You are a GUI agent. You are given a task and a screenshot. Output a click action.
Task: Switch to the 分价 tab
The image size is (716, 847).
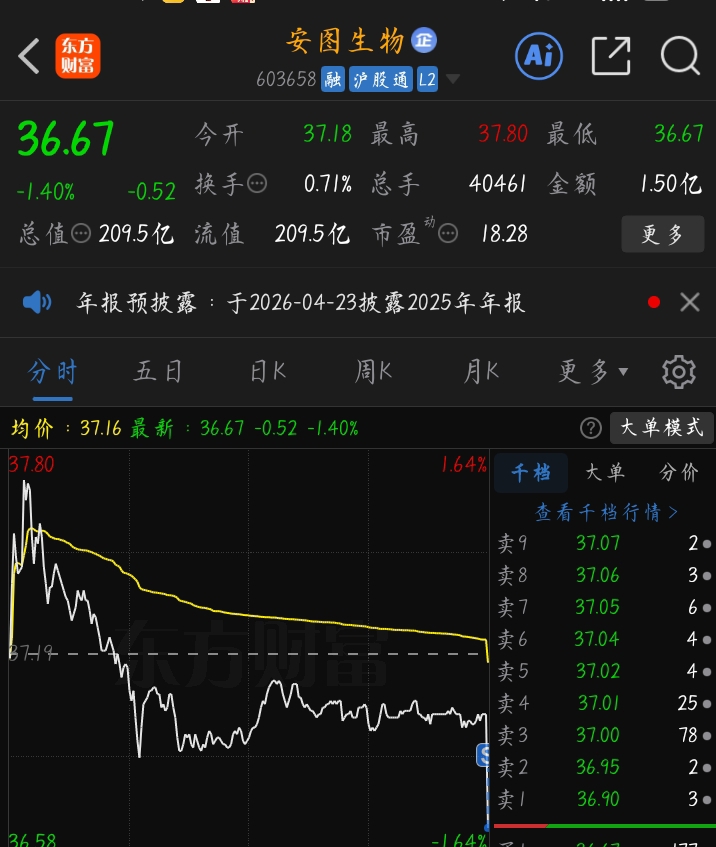click(x=679, y=473)
